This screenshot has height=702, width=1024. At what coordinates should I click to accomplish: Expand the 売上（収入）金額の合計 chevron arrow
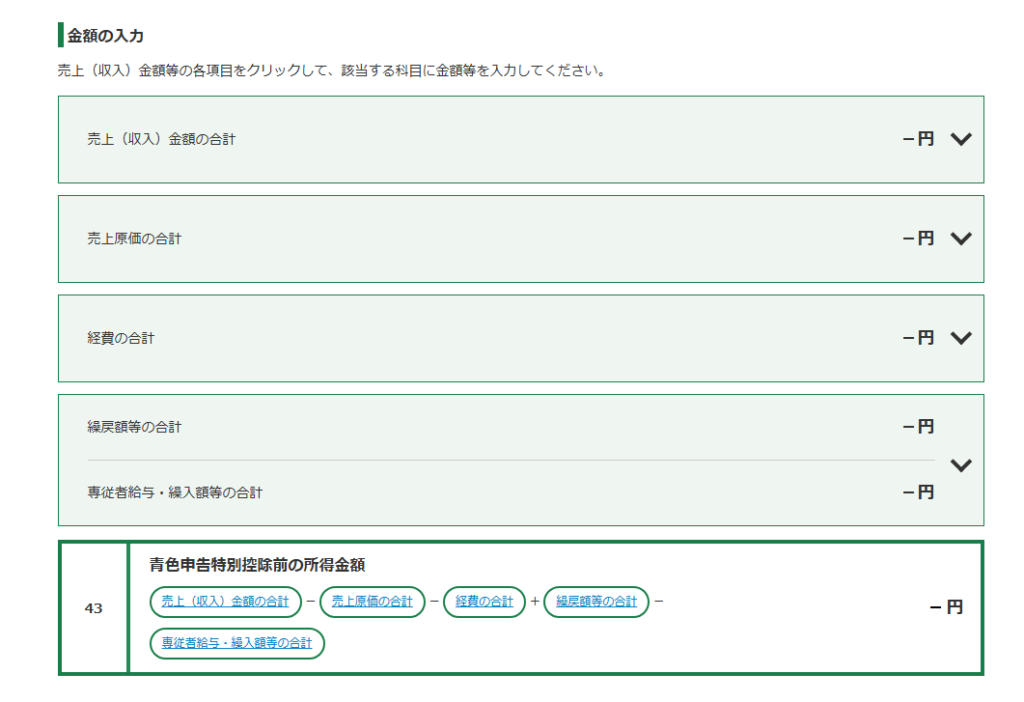[960, 139]
